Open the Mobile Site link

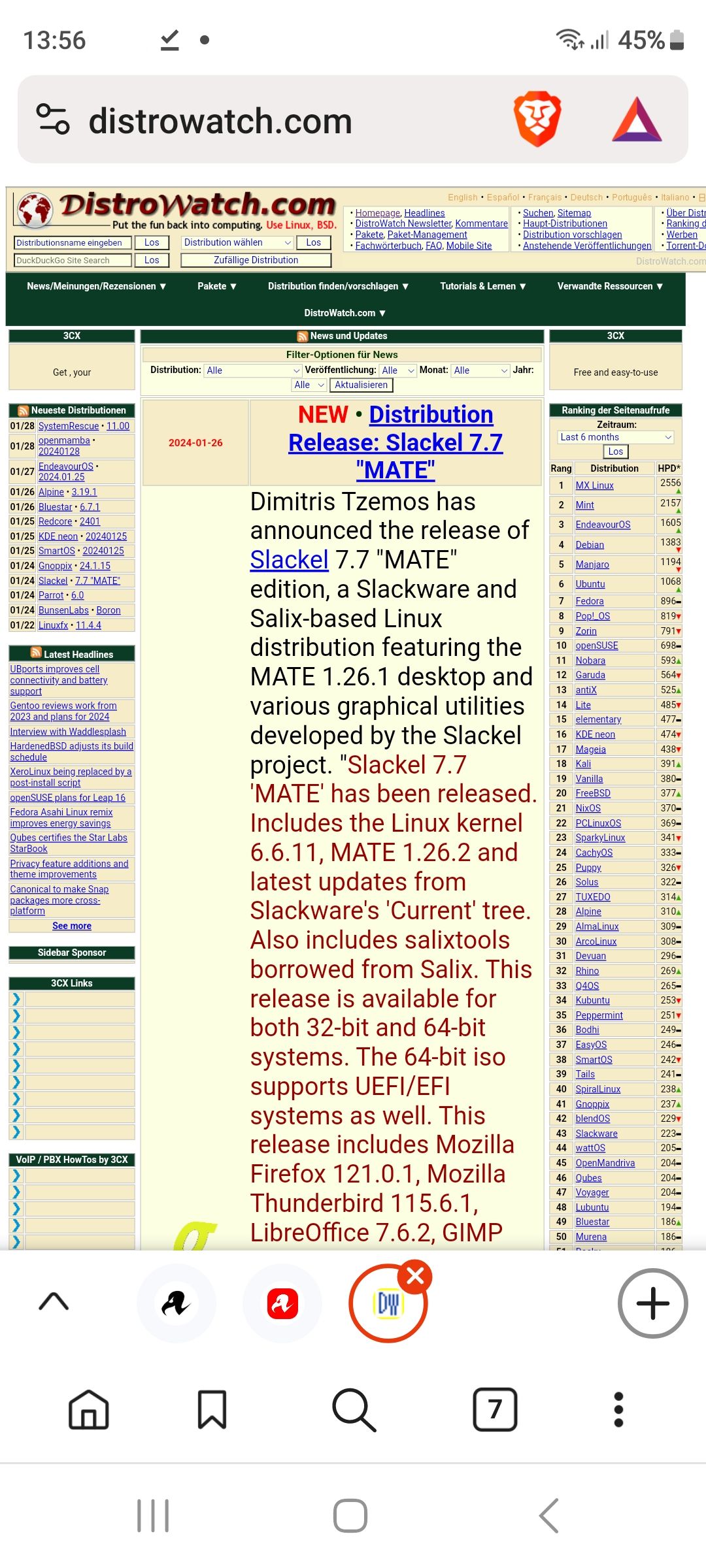click(x=469, y=246)
